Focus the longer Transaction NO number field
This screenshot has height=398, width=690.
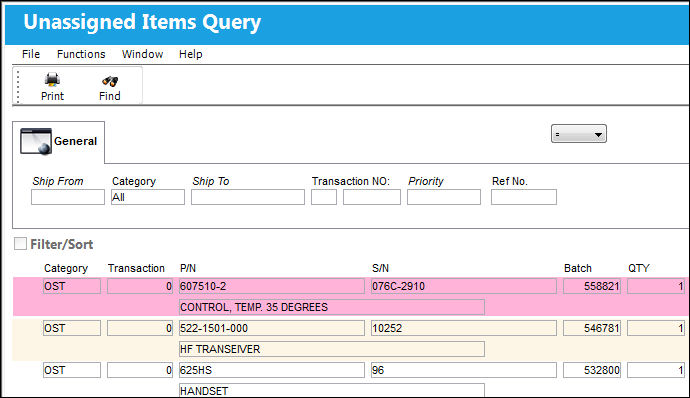pyautogui.click(x=372, y=197)
